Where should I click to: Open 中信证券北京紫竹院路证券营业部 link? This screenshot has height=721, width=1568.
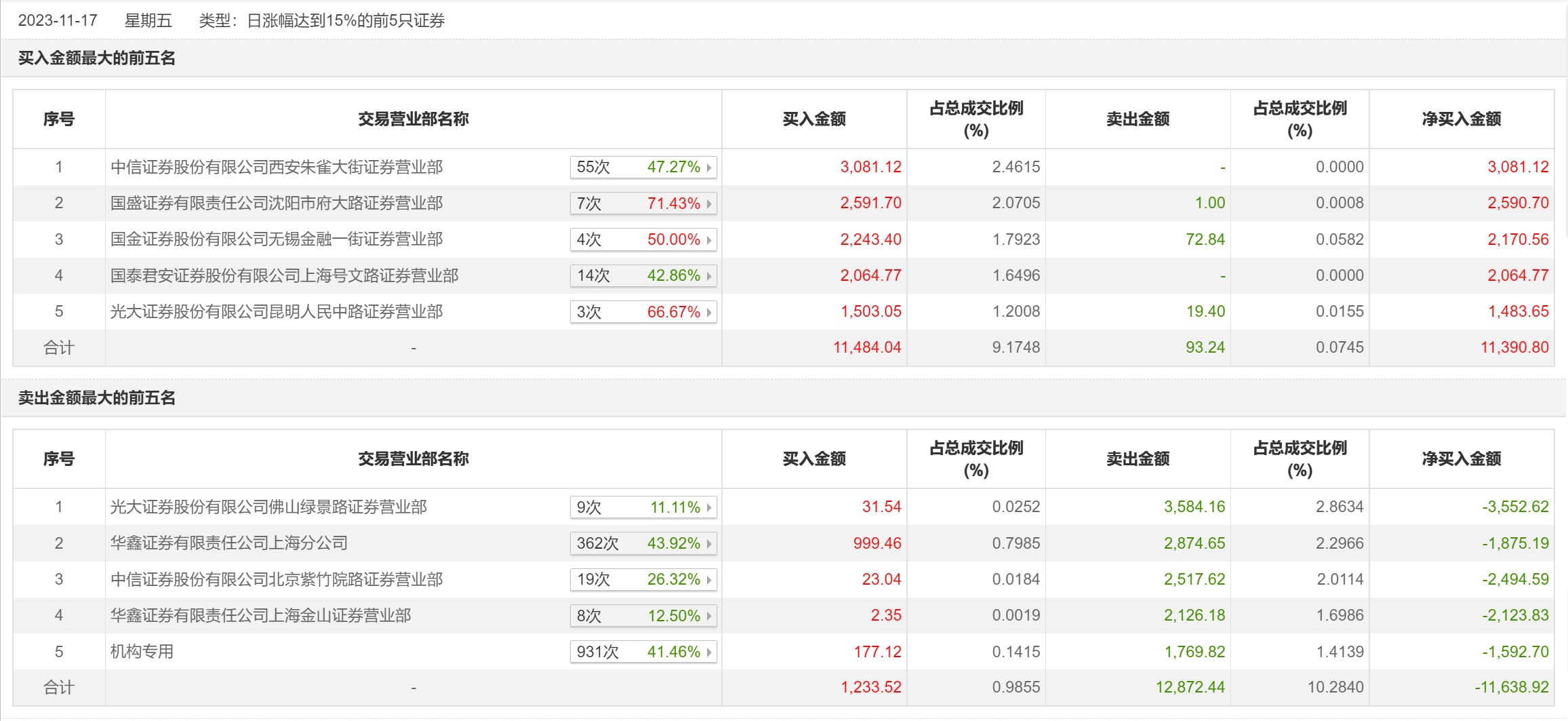(277, 579)
